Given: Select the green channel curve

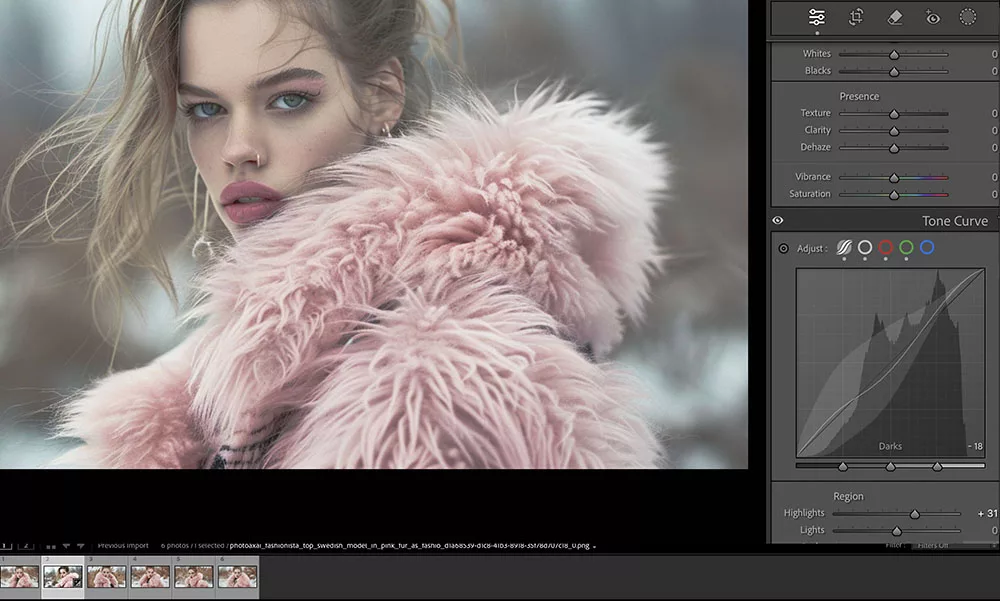Looking at the screenshot, I should (906, 248).
